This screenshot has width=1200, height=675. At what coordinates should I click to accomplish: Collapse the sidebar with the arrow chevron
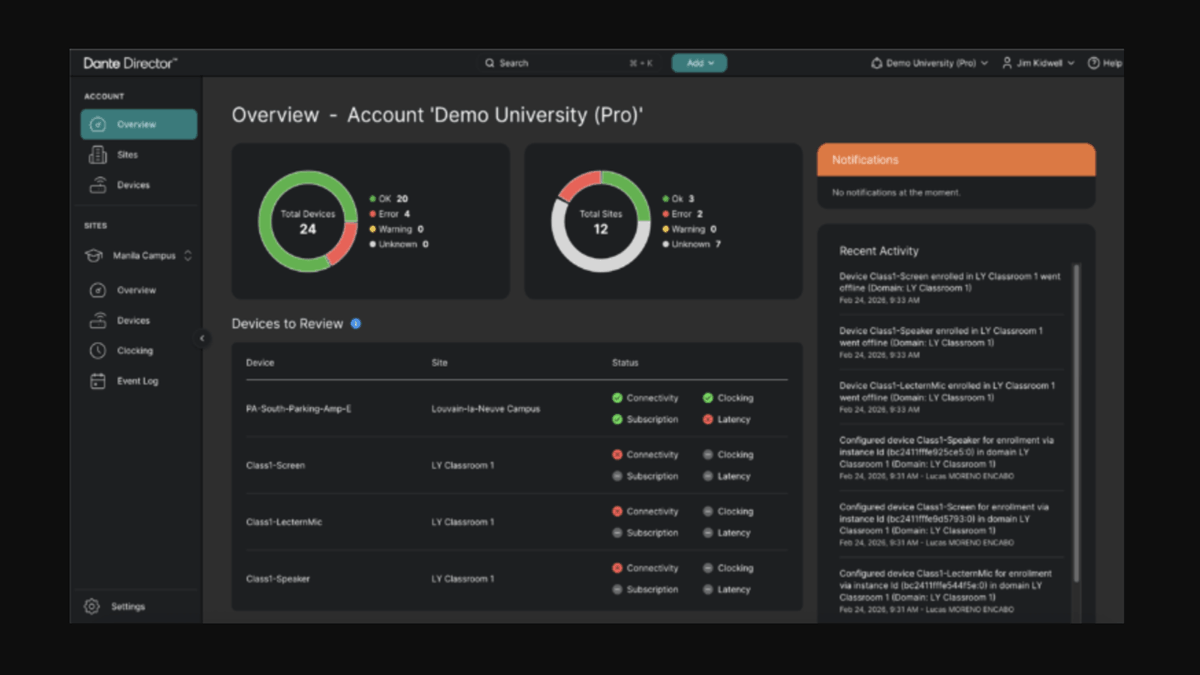click(203, 338)
